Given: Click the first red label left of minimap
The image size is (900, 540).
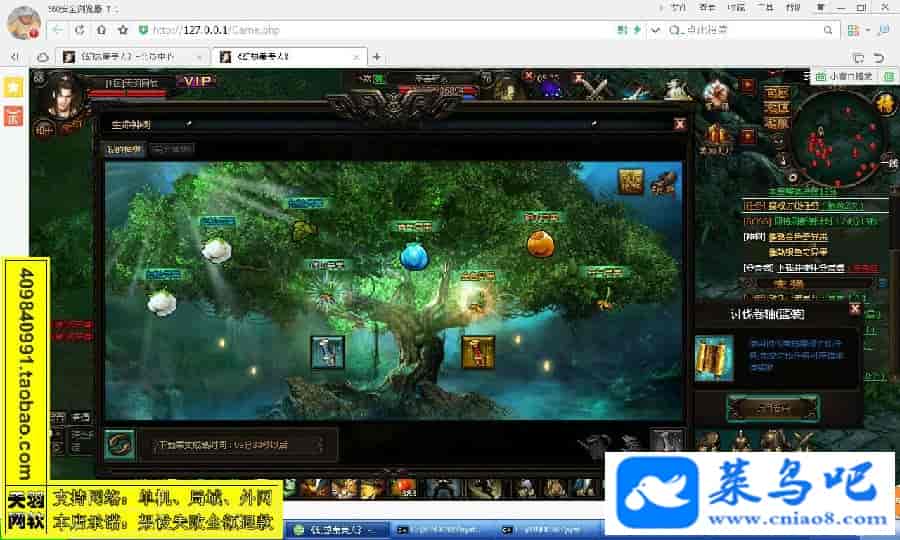Looking at the screenshot, I should coord(777,92).
